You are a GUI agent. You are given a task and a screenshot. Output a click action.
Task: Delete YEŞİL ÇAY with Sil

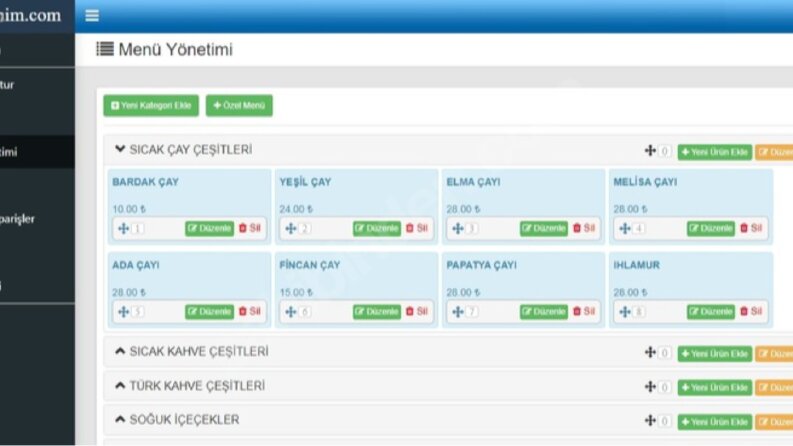(x=417, y=228)
